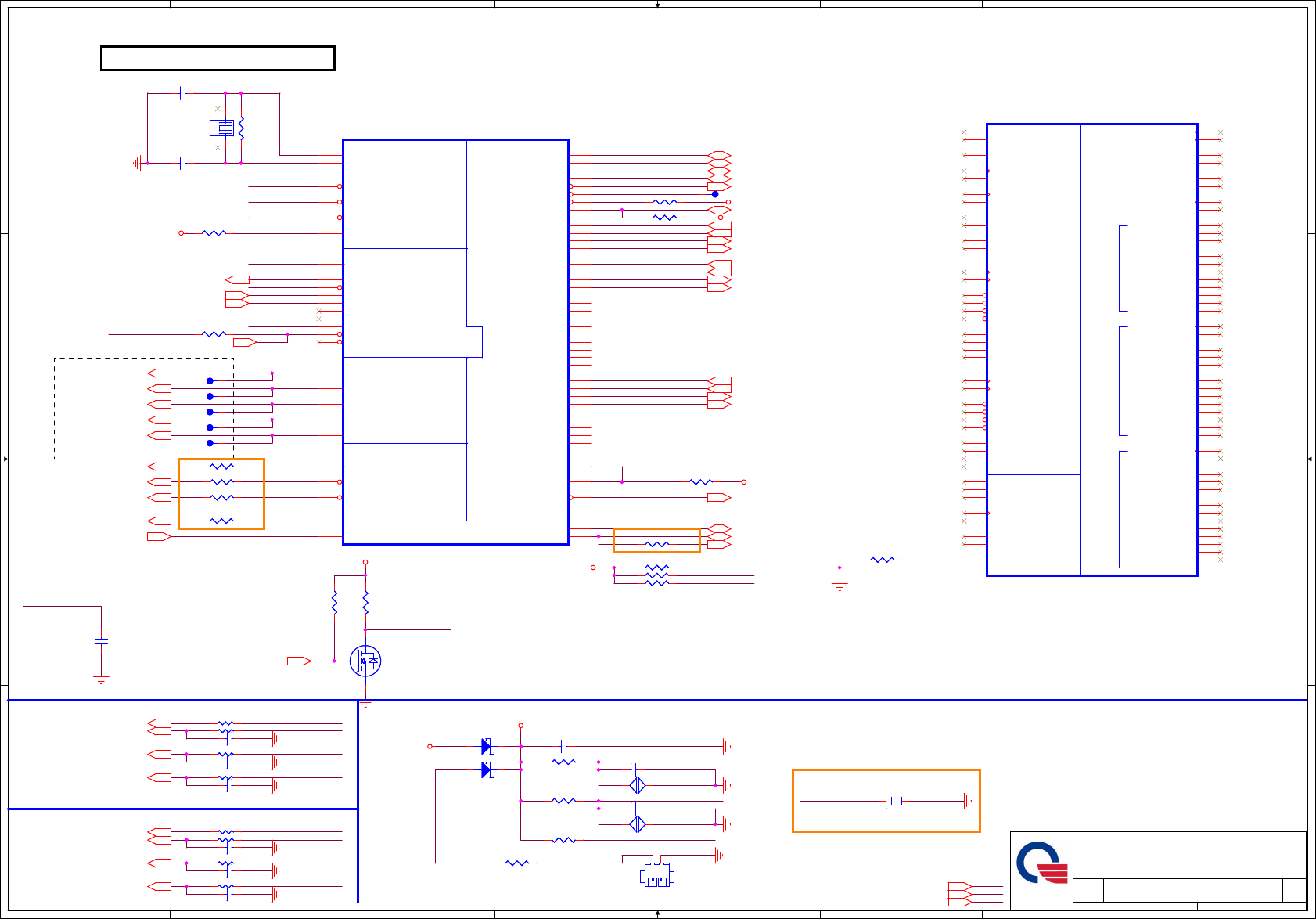
Task: Select the input port at MOSFET gate
Action: pos(299,661)
